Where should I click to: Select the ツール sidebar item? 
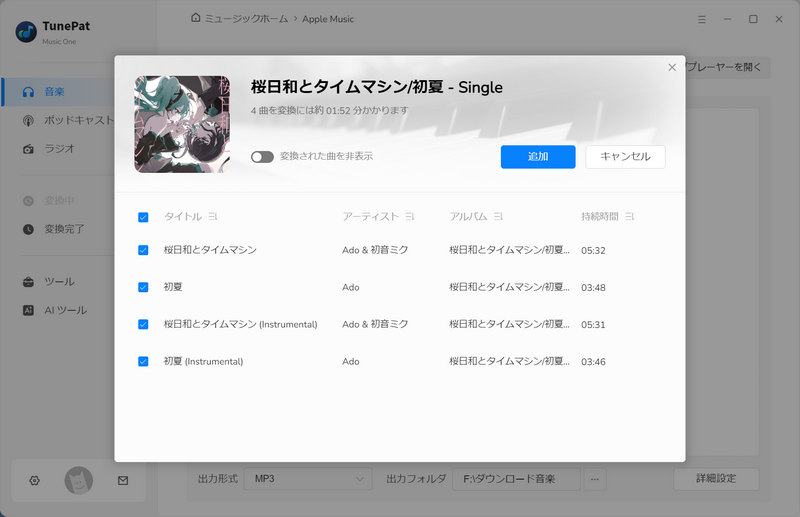57,282
